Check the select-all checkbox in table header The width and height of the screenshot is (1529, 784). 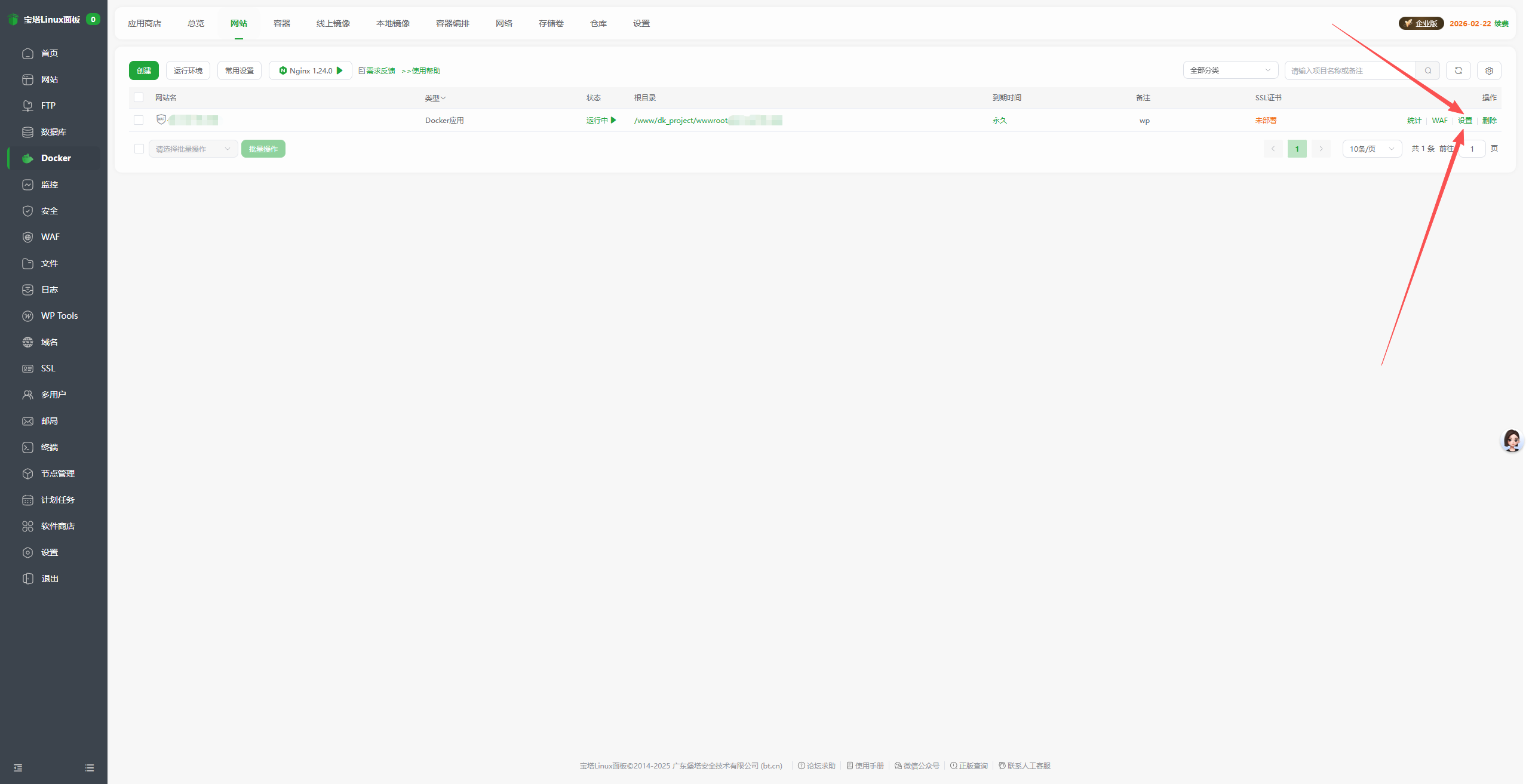(x=138, y=97)
